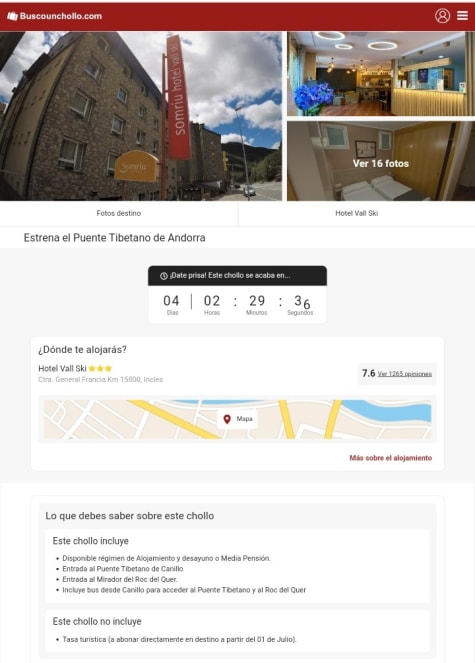Viewport: 475px width, 663px height.
Task: Click the Buscounchollo.com suitcase logo
Action: pos(12,16)
